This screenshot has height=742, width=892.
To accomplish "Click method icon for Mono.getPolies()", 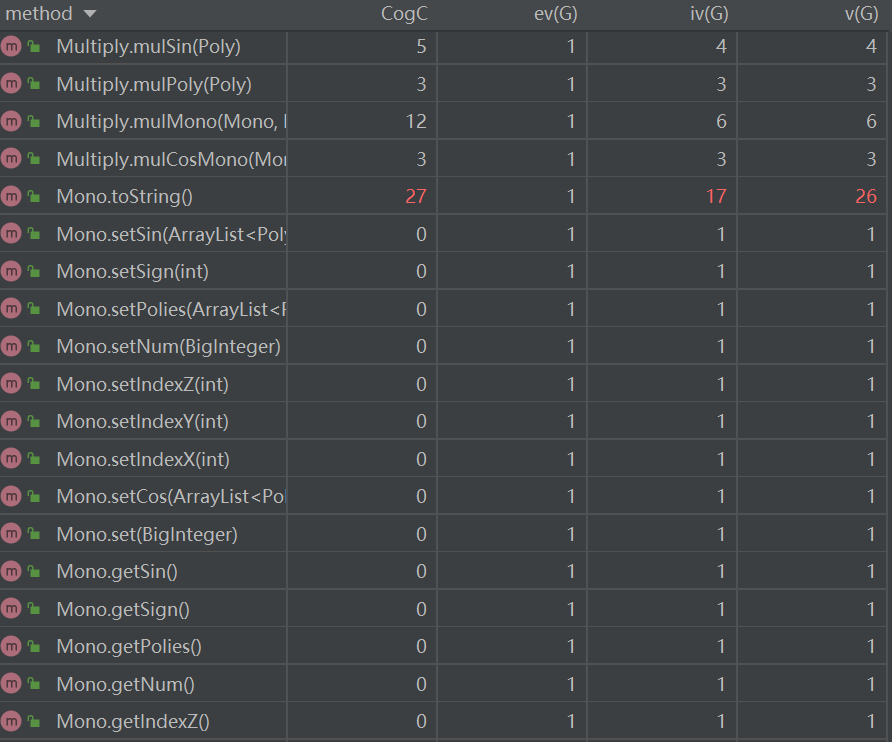I will [x=11, y=646].
